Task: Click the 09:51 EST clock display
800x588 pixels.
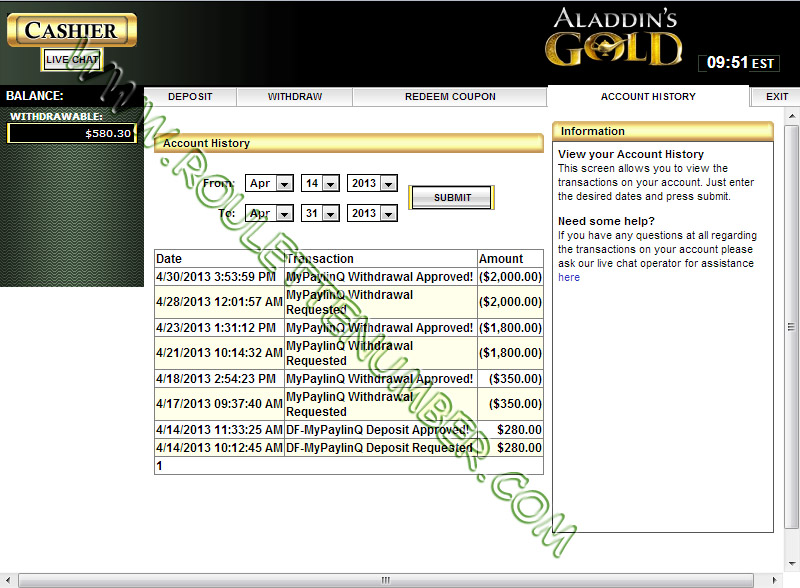Action: coord(739,63)
